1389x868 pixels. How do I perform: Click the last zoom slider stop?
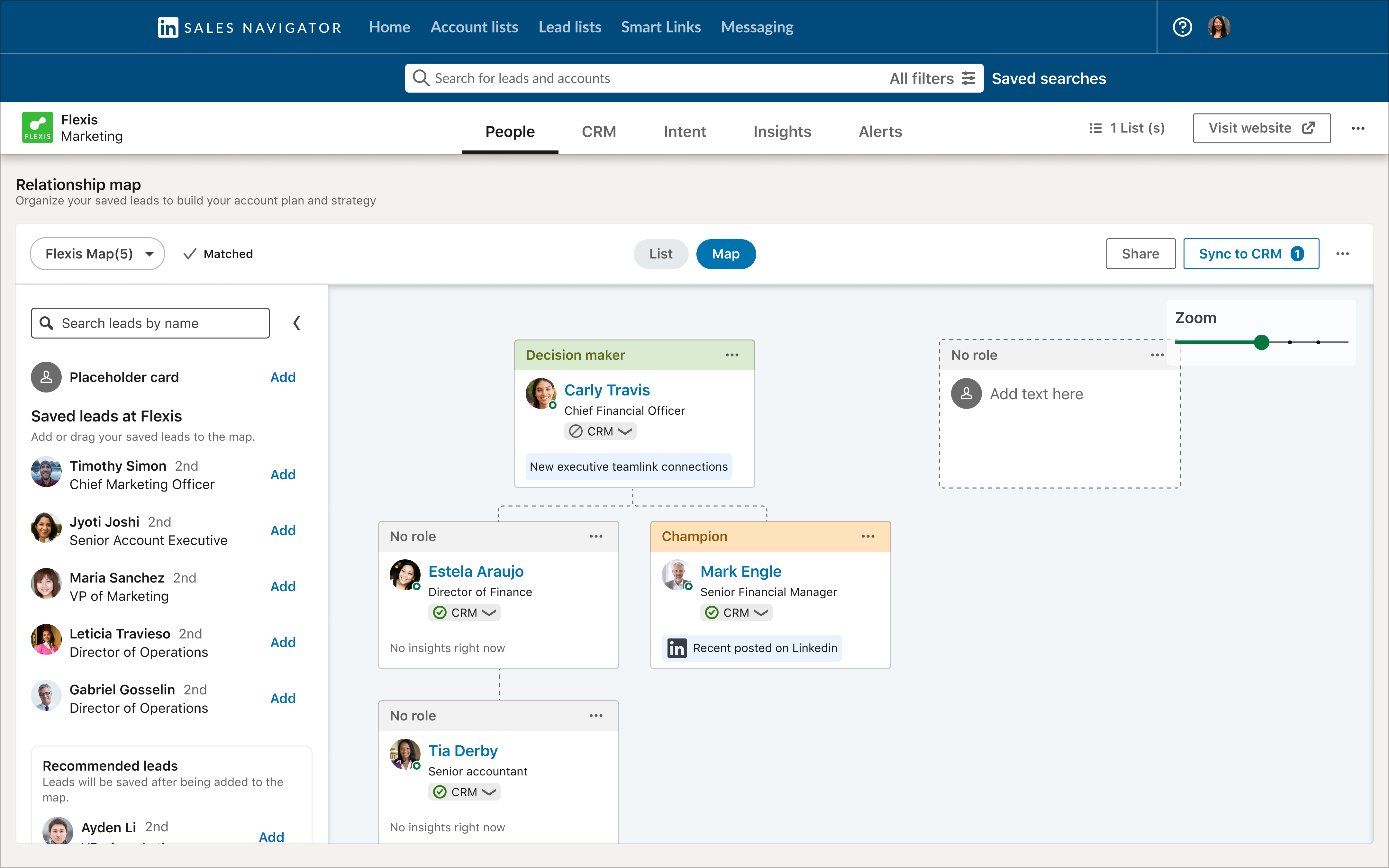pos(1318,342)
